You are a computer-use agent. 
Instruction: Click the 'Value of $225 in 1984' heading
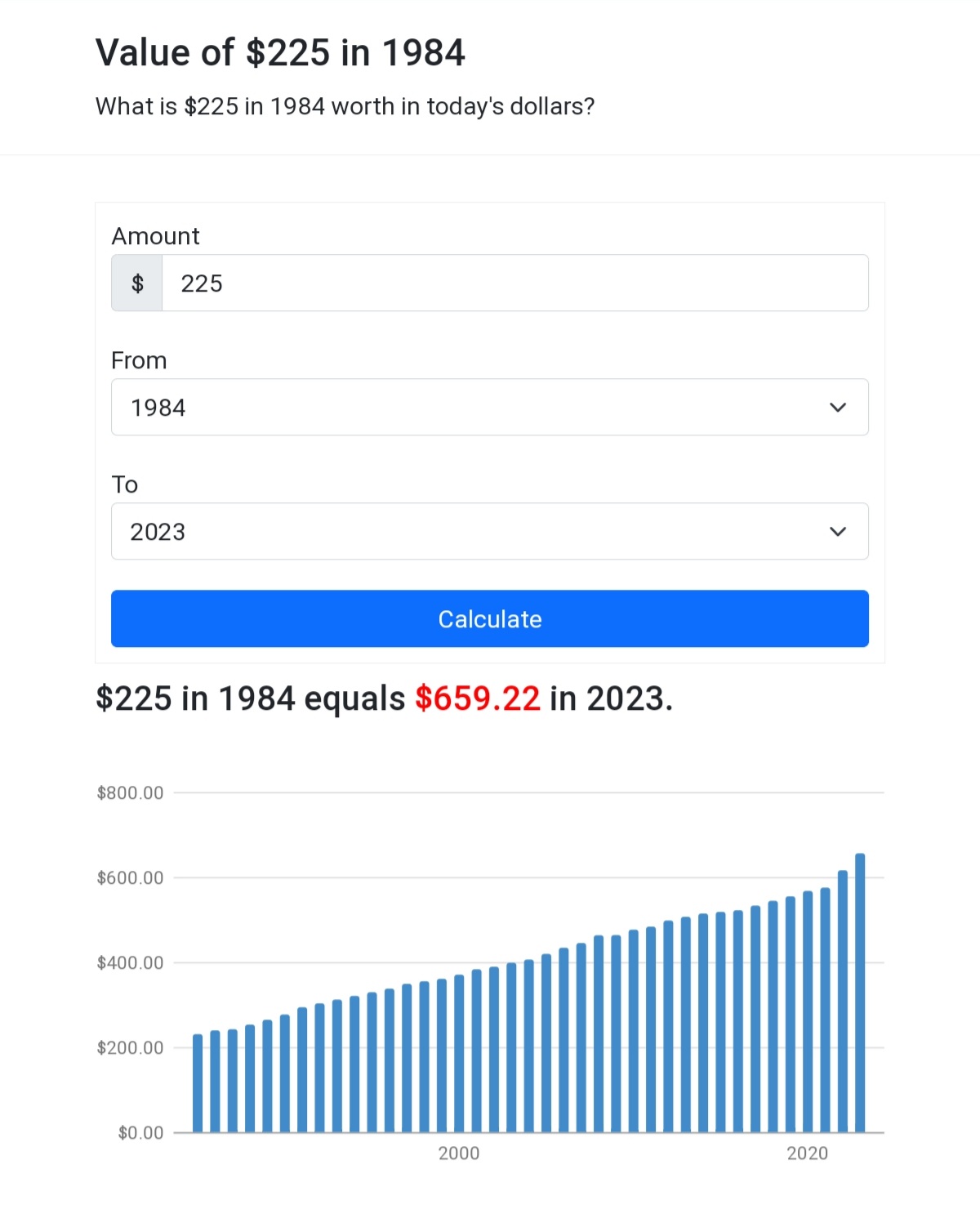(280, 53)
